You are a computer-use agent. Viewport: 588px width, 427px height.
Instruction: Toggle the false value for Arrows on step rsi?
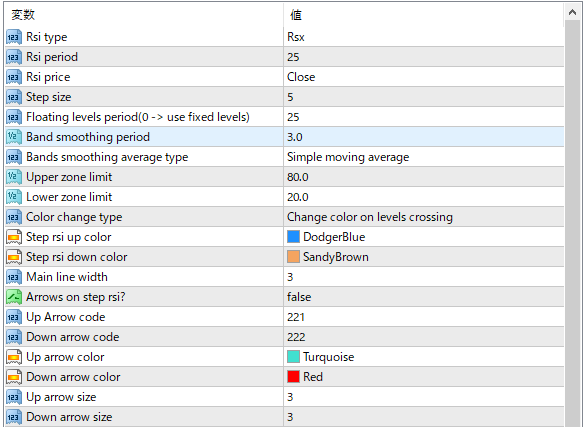point(424,297)
